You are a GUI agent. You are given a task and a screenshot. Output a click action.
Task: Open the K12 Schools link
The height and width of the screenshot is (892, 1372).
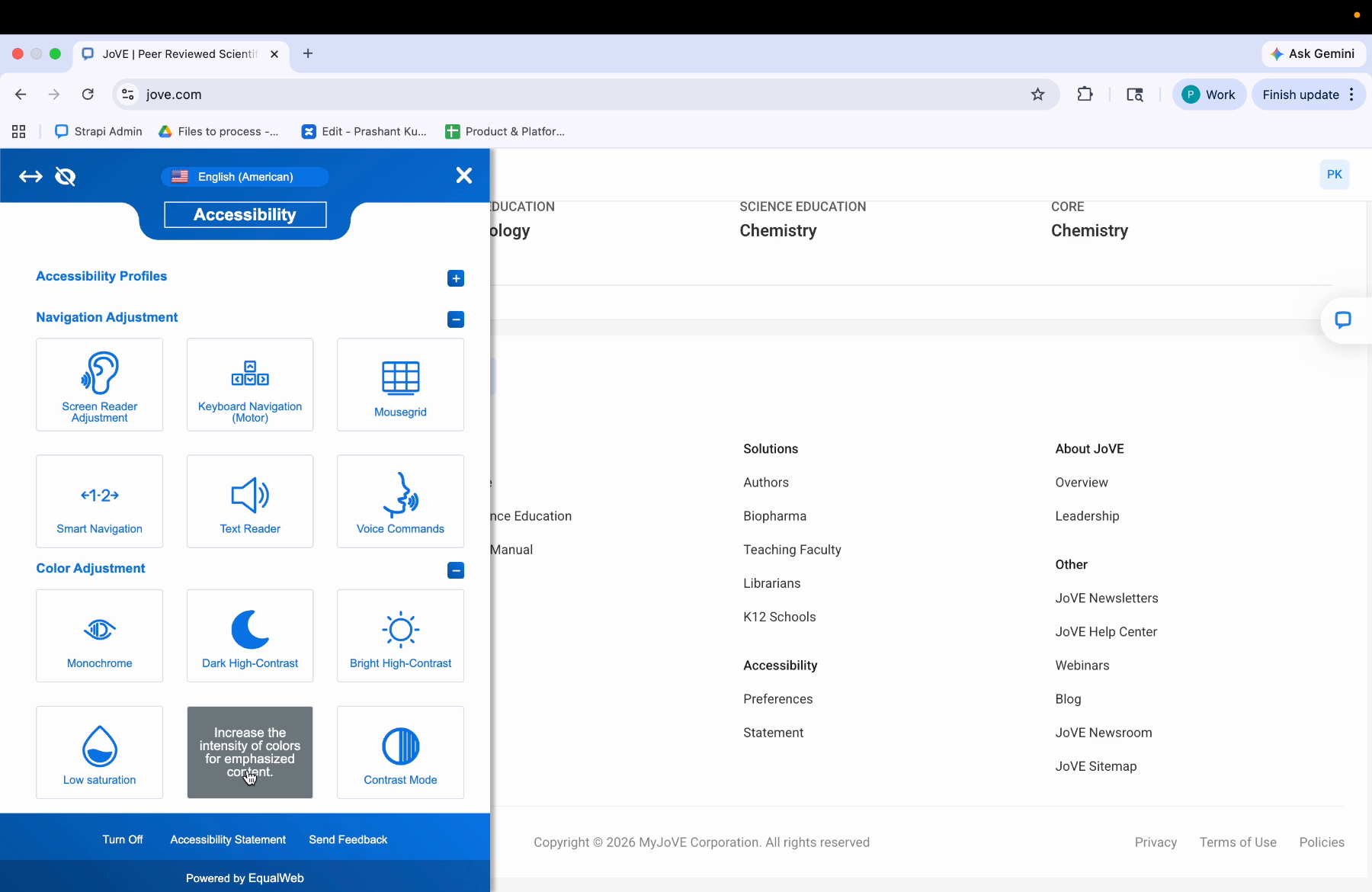coord(779,617)
